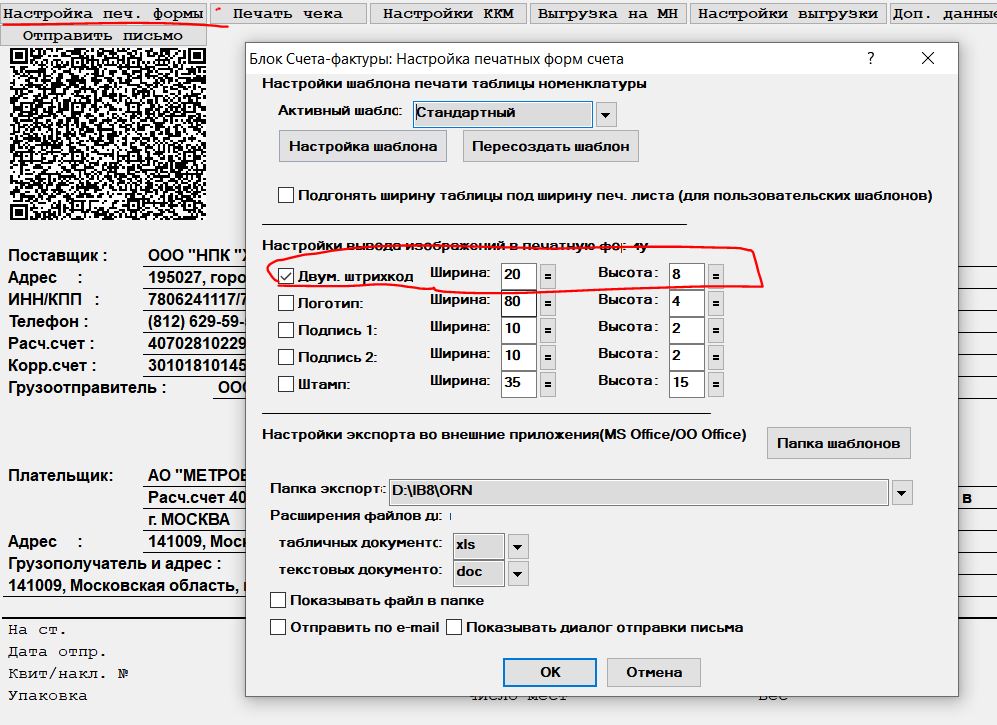Open Настройки ККМ toolbar item
This screenshot has width=997, height=725.
449,13
